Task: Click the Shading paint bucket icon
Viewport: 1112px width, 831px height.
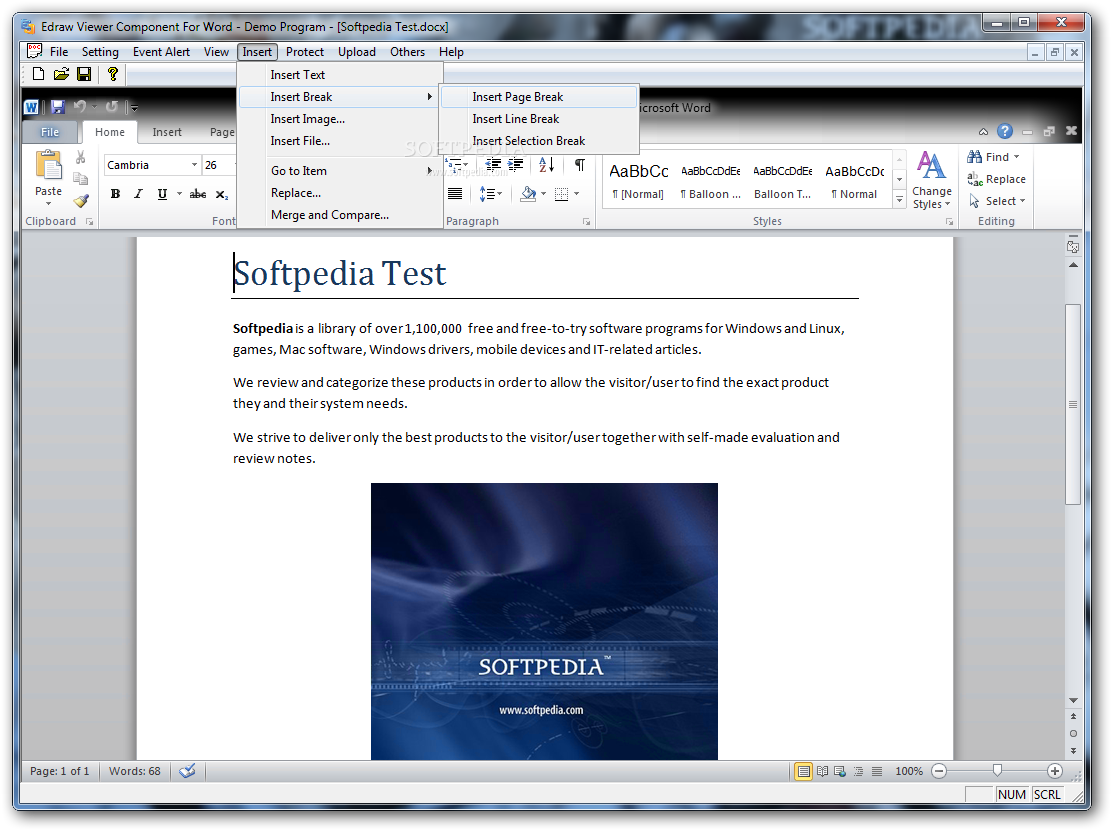Action: [x=528, y=194]
